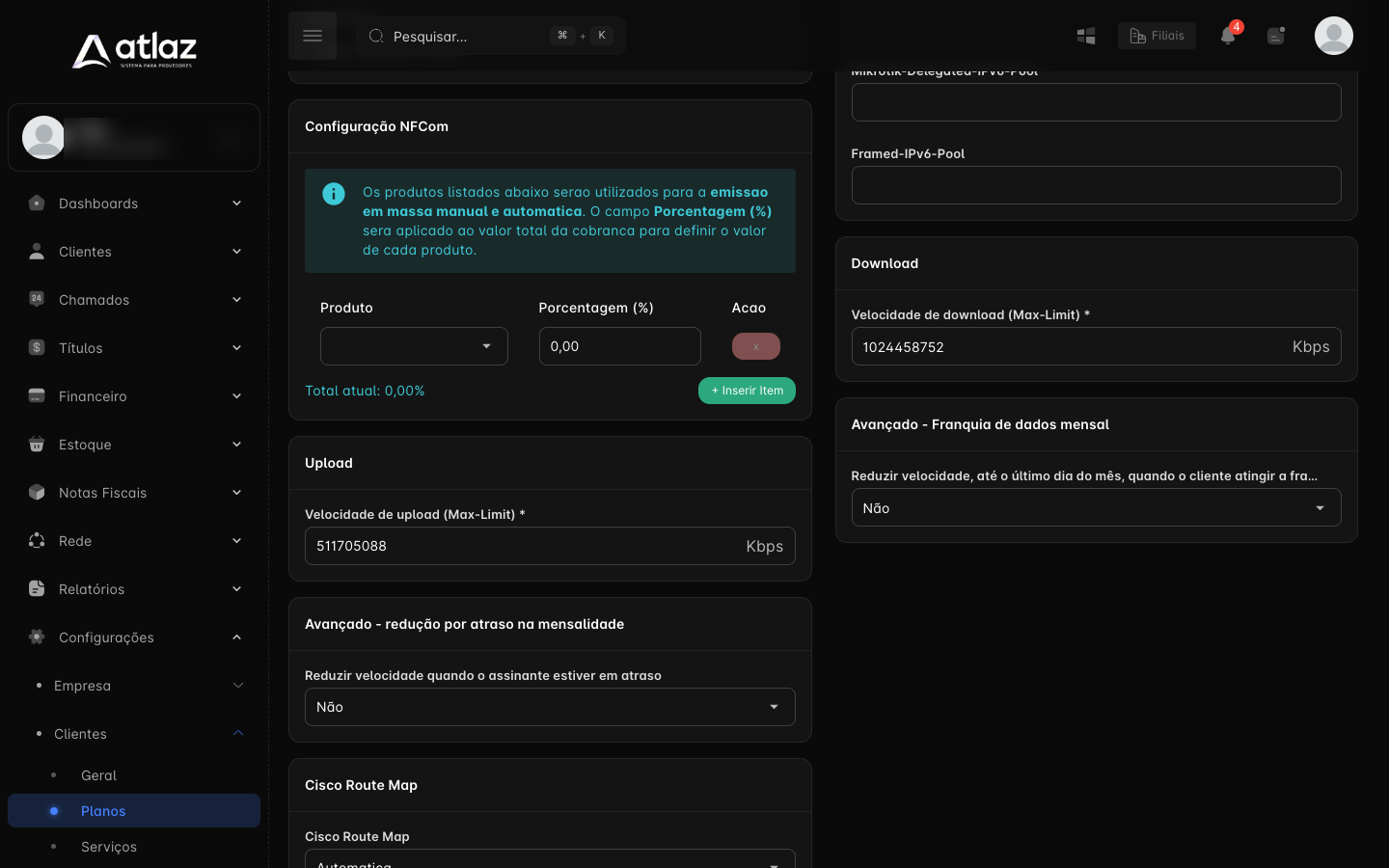Focus the Pesquisar search field

(491, 36)
